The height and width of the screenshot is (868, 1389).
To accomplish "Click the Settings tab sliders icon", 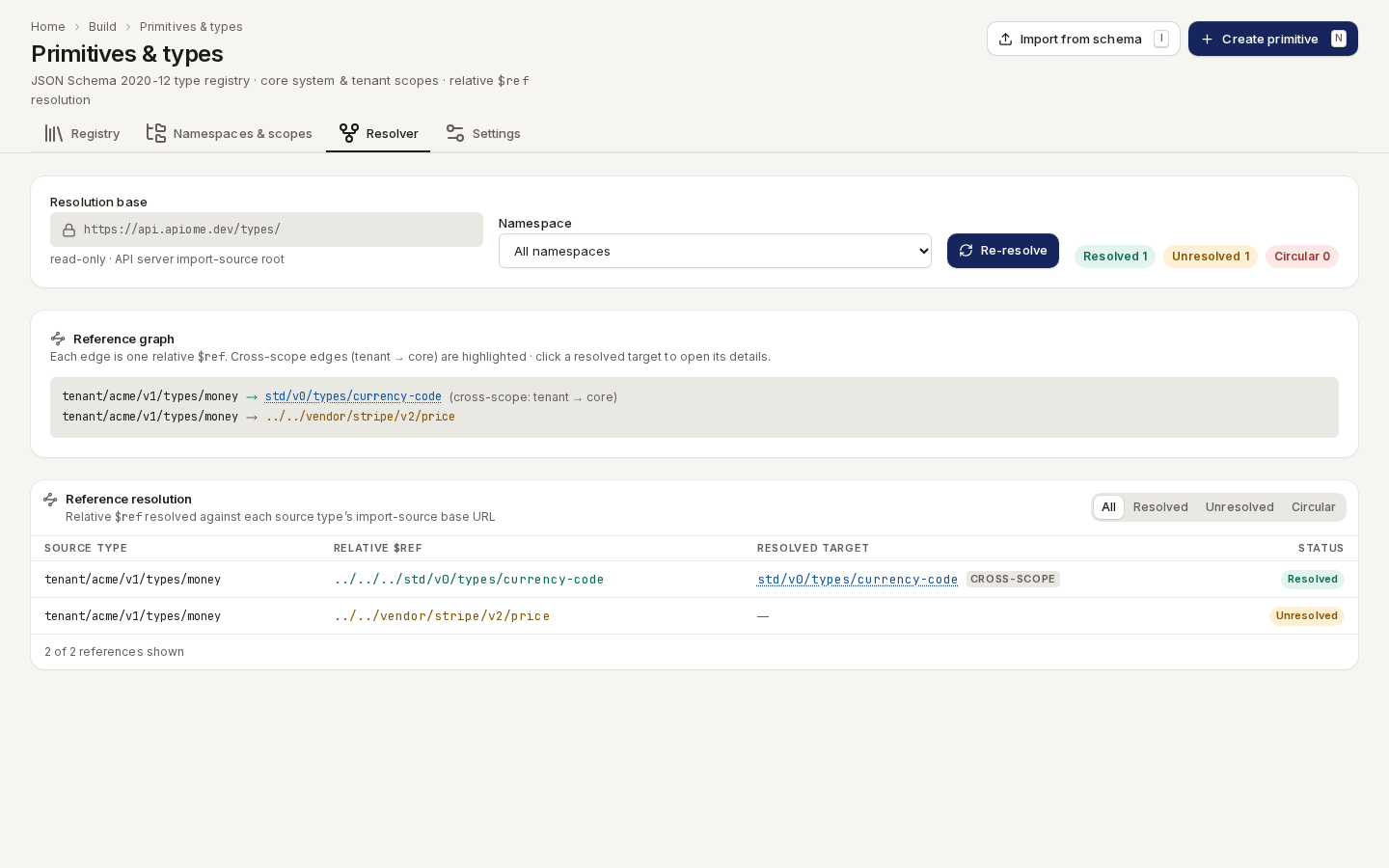I will coord(455,133).
